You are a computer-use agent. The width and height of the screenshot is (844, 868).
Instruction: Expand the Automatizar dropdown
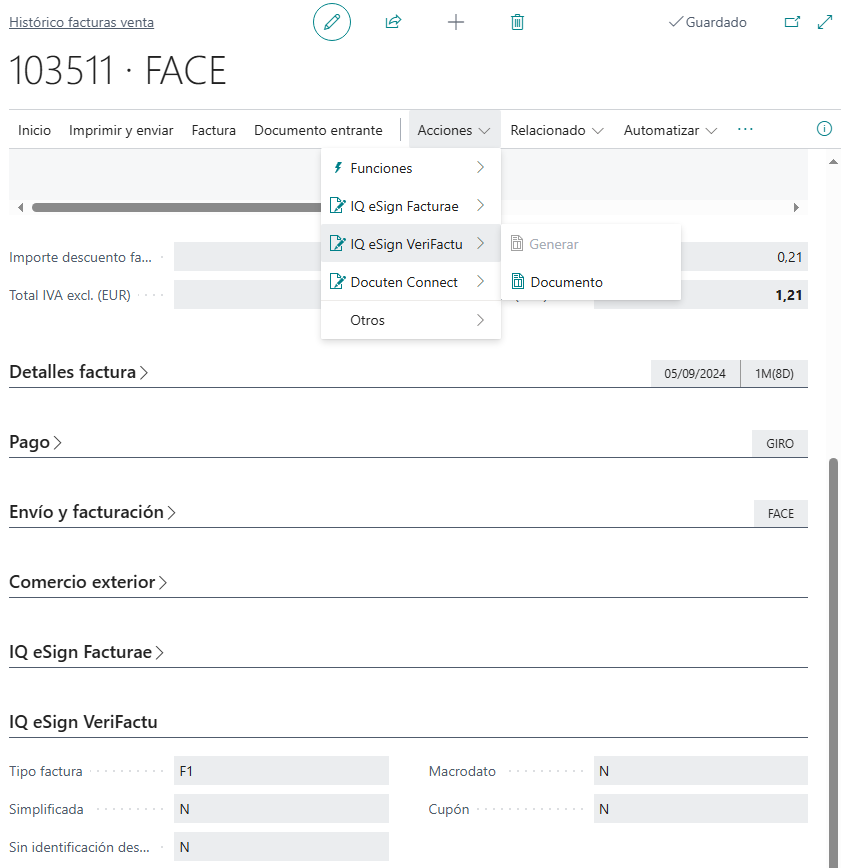click(670, 130)
